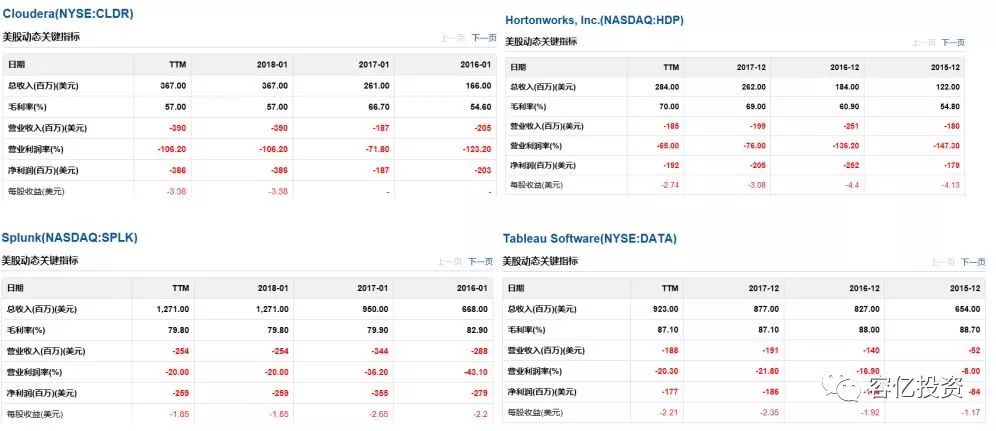Click Cloudera total revenue TTM value 367.00
The image size is (996, 431).
click(173, 86)
